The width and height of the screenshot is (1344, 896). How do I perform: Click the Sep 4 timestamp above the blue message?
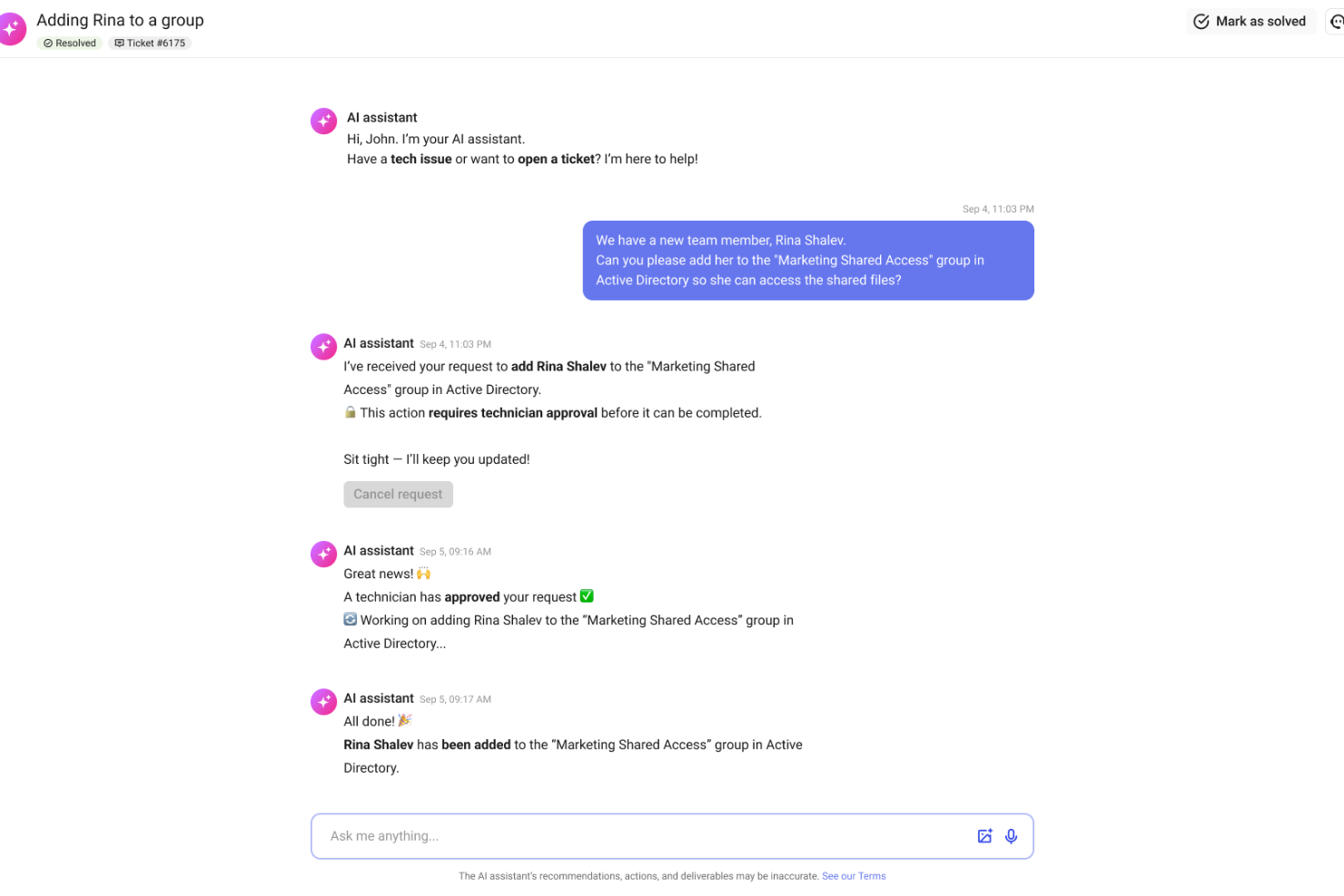tap(998, 208)
